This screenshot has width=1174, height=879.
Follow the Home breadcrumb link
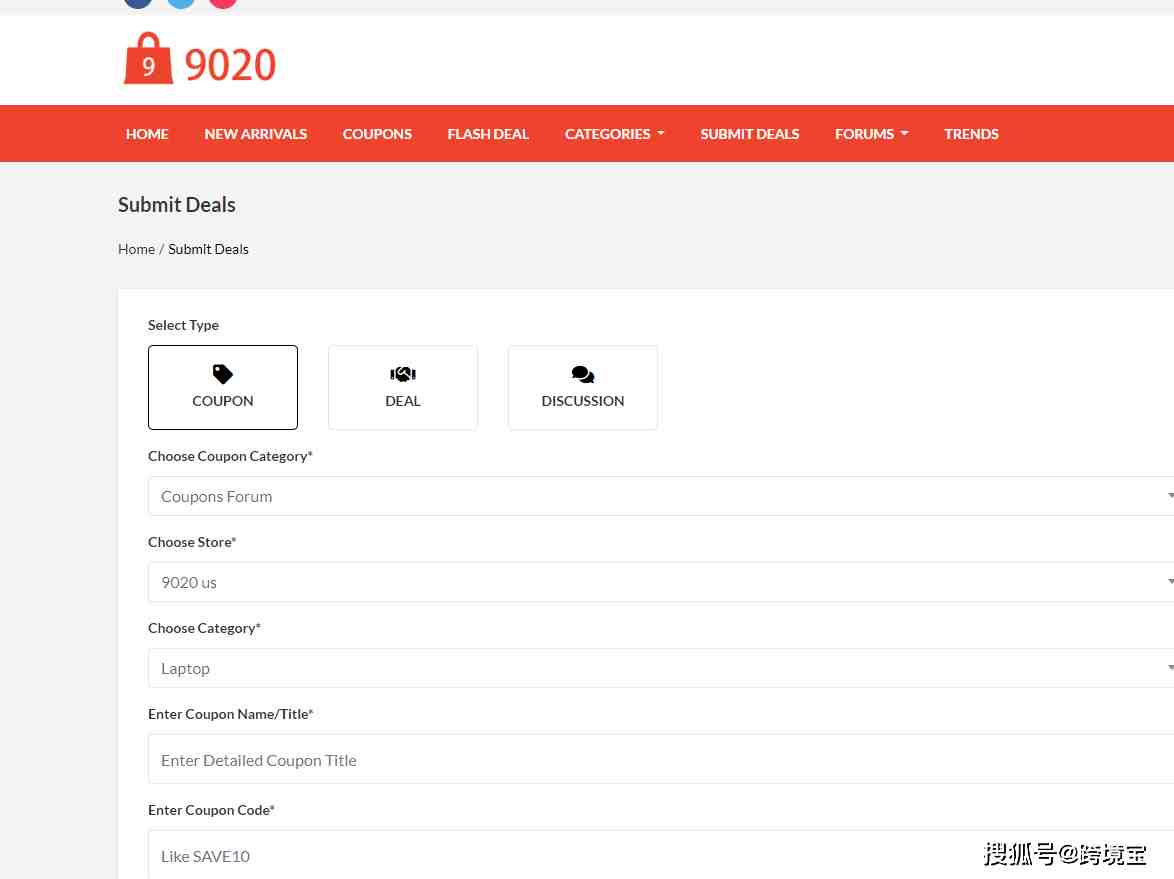pos(136,249)
